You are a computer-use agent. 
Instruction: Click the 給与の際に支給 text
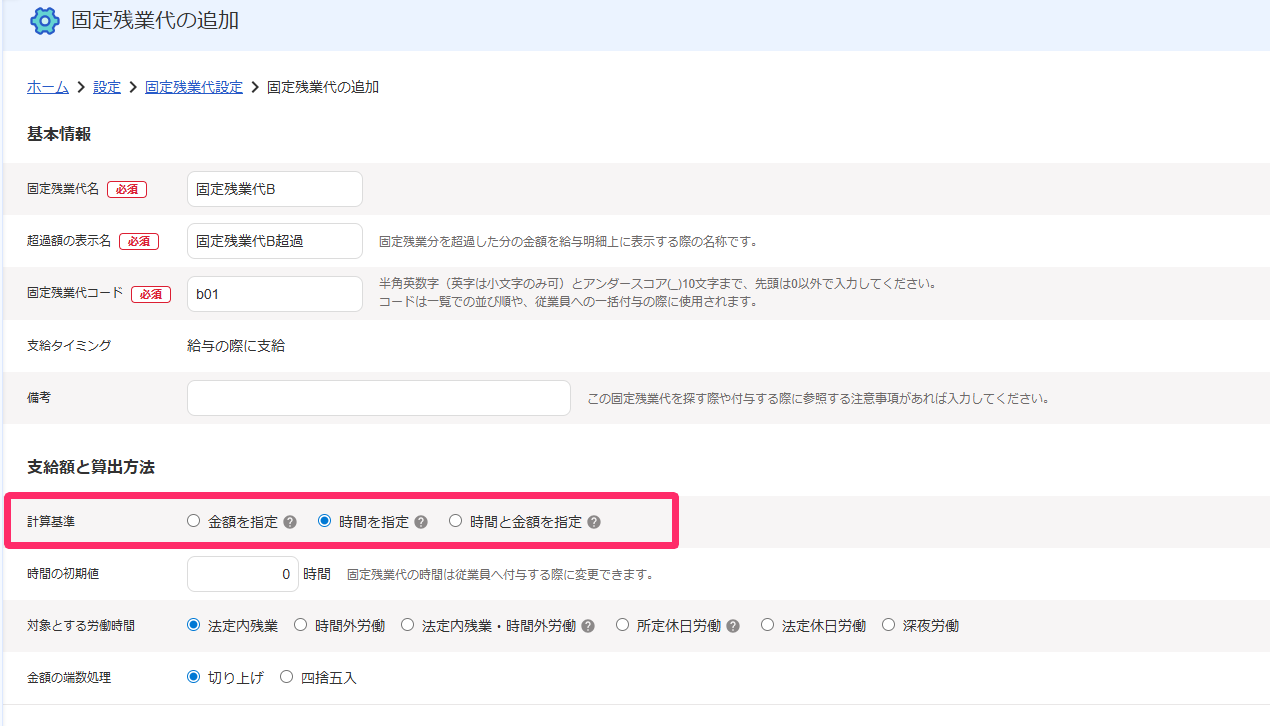click(236, 346)
